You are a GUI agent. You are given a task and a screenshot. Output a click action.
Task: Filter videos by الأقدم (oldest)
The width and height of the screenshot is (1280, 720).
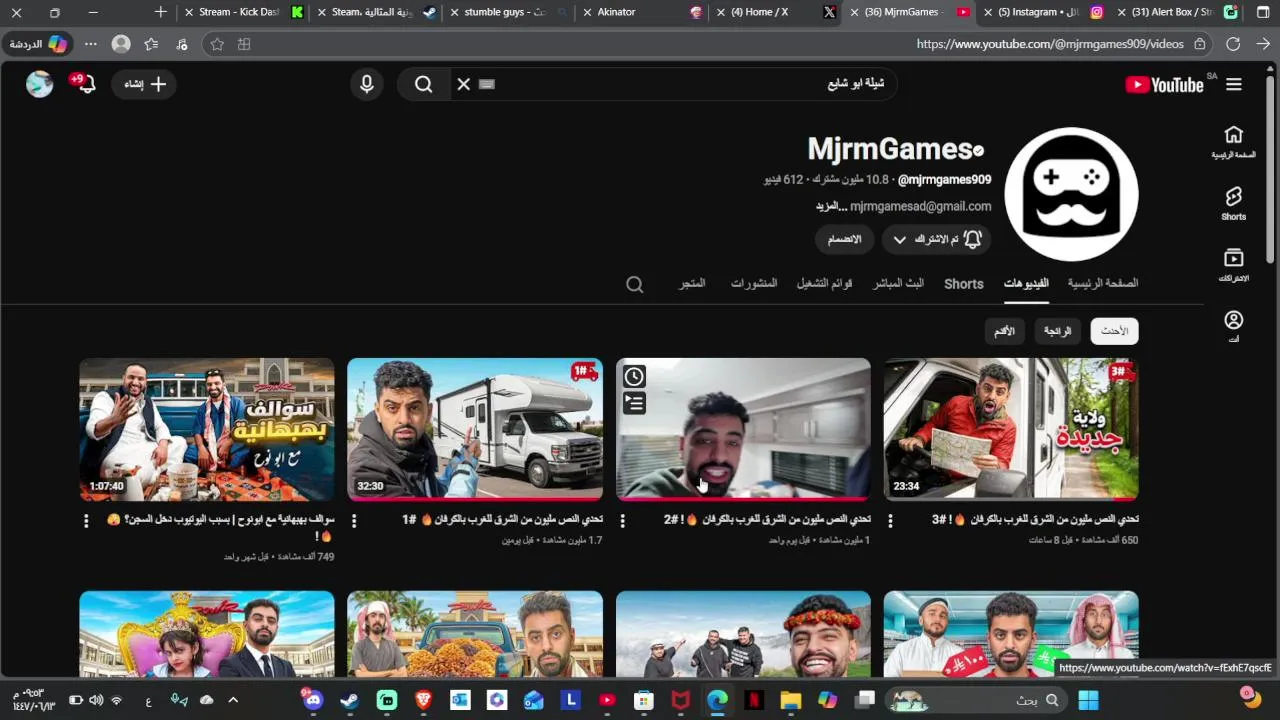coord(1004,331)
